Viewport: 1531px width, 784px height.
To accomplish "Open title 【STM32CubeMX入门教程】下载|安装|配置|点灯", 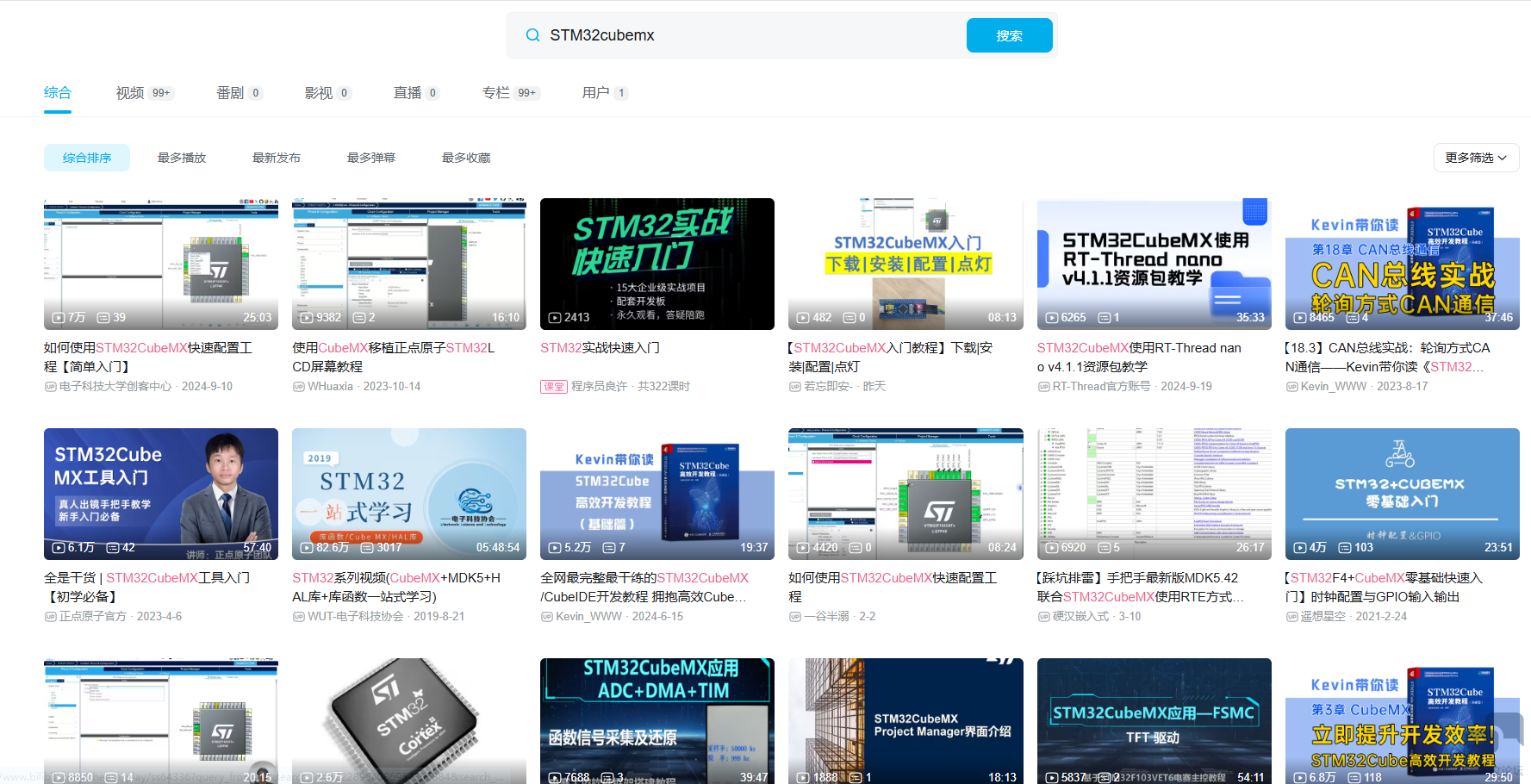I will pos(890,358).
